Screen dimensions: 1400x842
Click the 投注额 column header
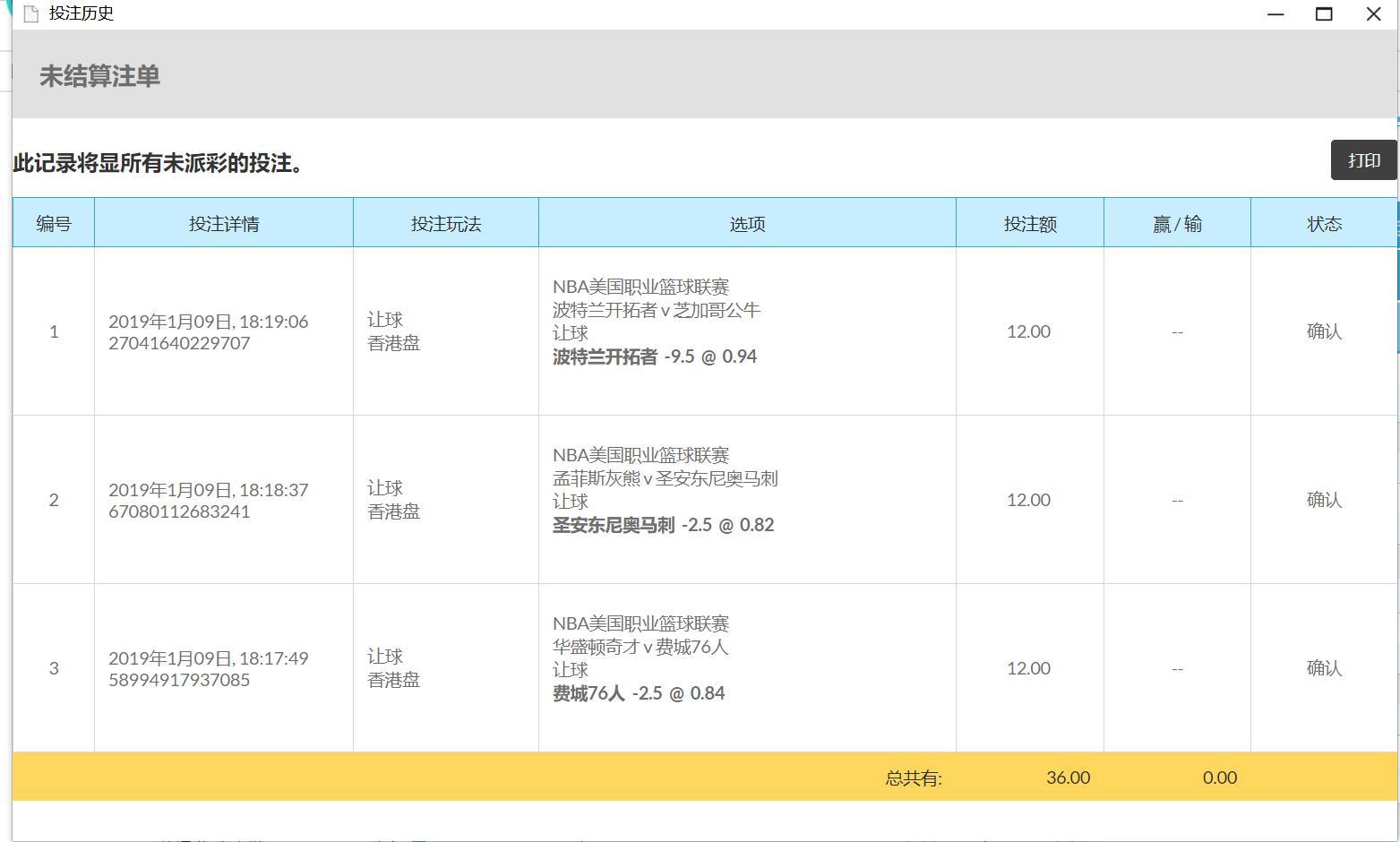click(1030, 224)
